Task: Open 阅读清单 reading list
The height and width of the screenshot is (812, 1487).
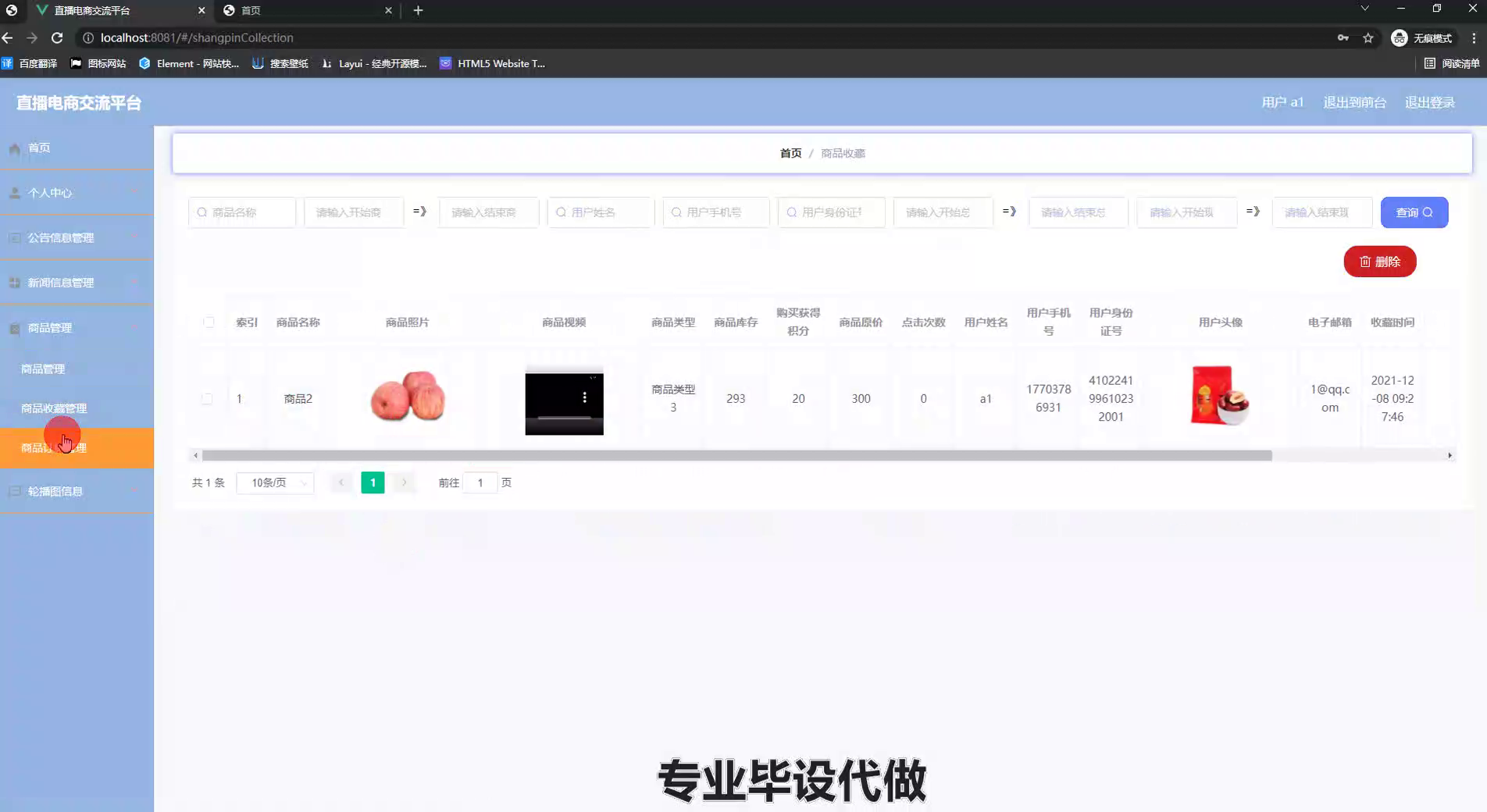Action: click(x=1452, y=63)
